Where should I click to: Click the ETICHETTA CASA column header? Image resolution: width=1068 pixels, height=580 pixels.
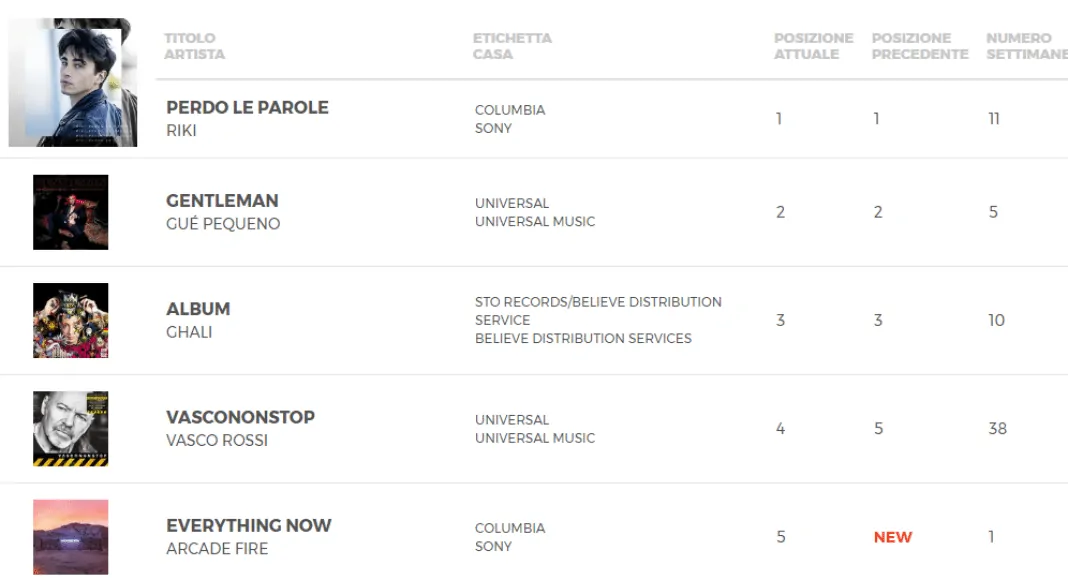click(512, 46)
